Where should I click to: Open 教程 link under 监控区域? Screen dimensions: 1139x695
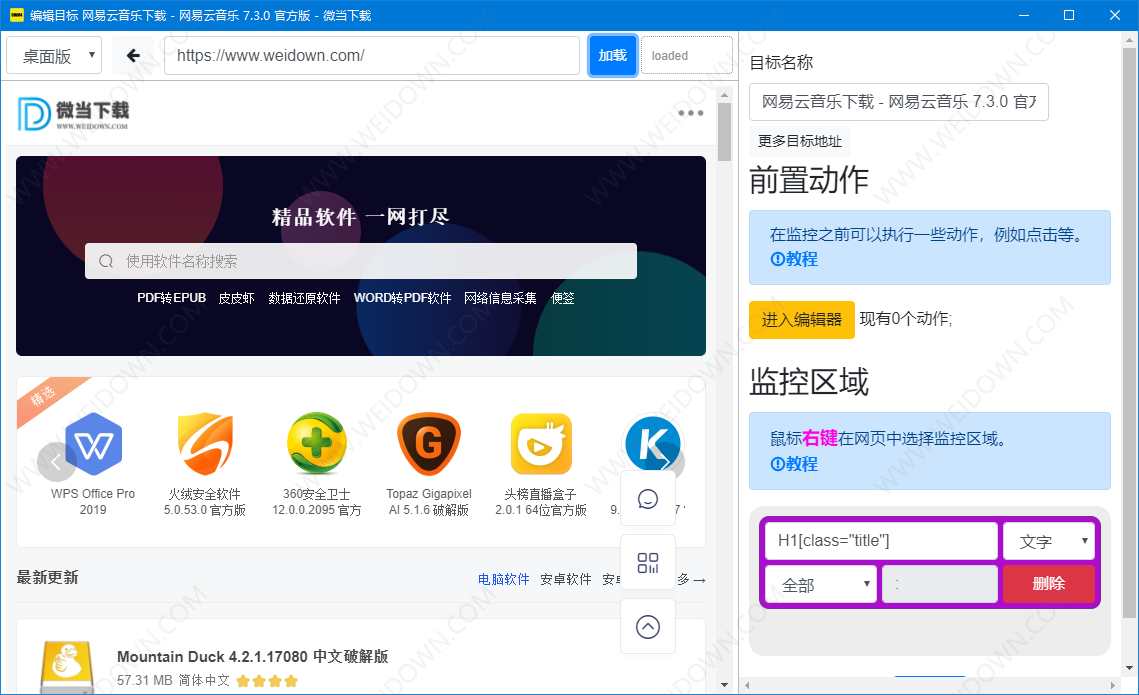click(x=794, y=464)
